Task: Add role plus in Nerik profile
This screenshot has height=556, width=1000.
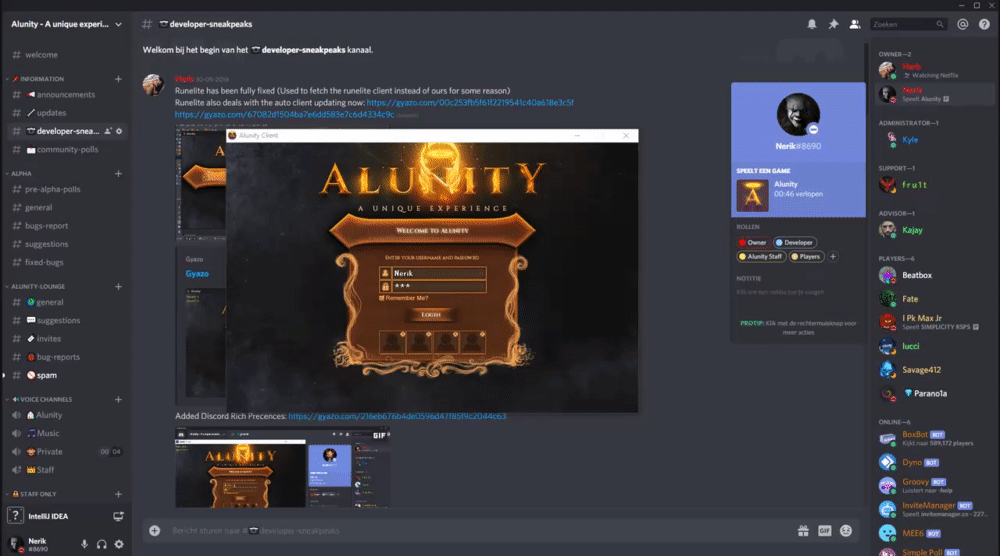Action: coord(832,256)
